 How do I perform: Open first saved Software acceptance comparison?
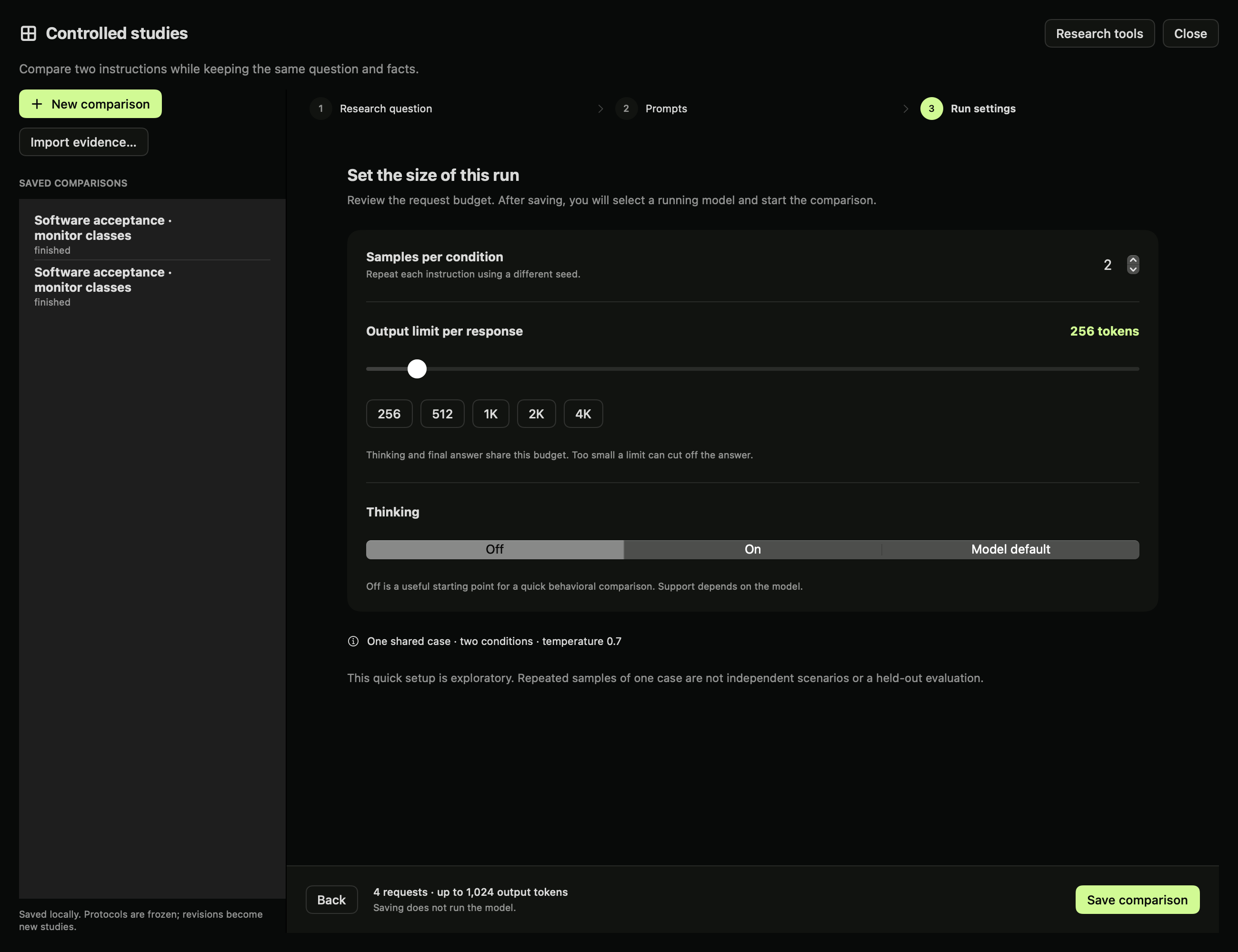coord(152,234)
